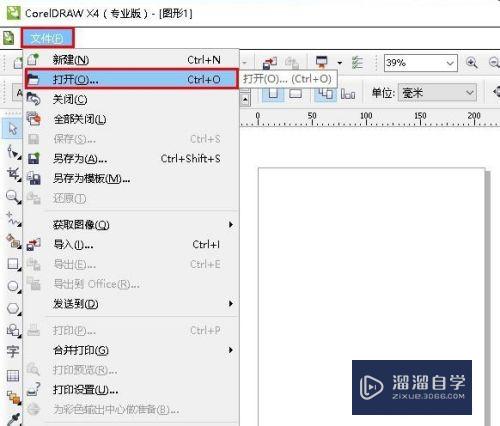
Task: Select the Shape tool in toolbox
Action: pos(13,152)
